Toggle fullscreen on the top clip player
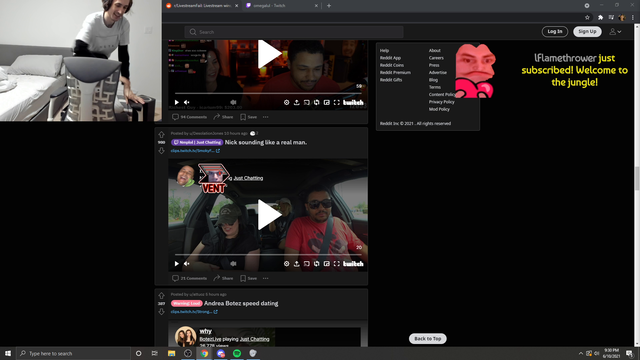The height and width of the screenshot is (360, 640). click(x=337, y=102)
